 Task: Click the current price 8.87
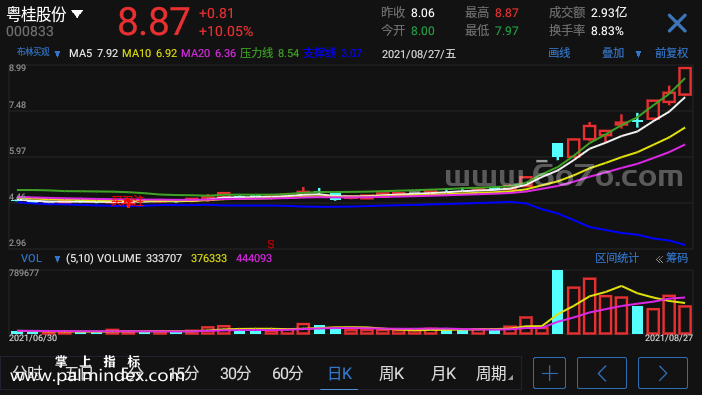[x=154, y=21]
